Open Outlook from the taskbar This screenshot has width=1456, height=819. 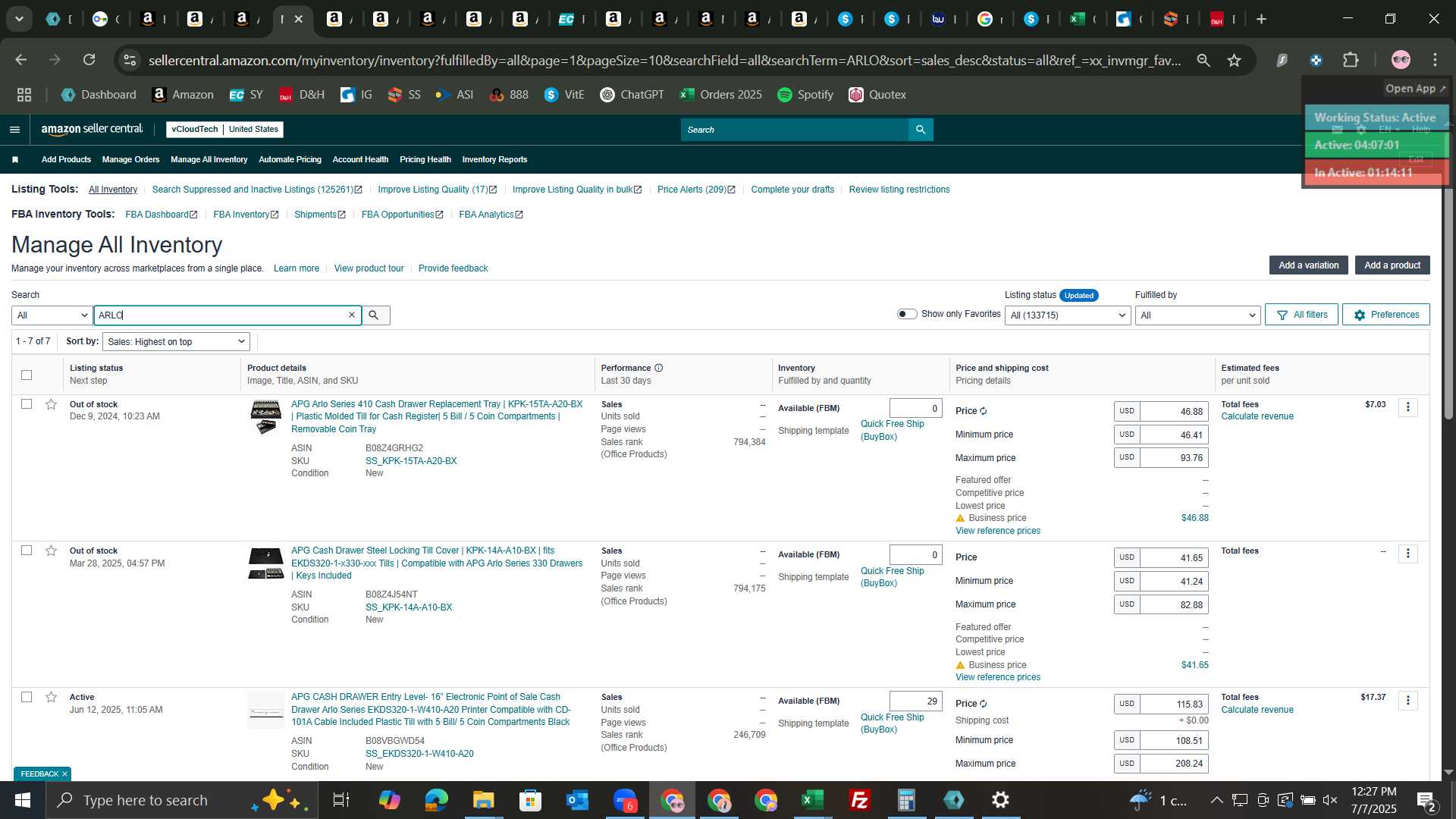578,800
